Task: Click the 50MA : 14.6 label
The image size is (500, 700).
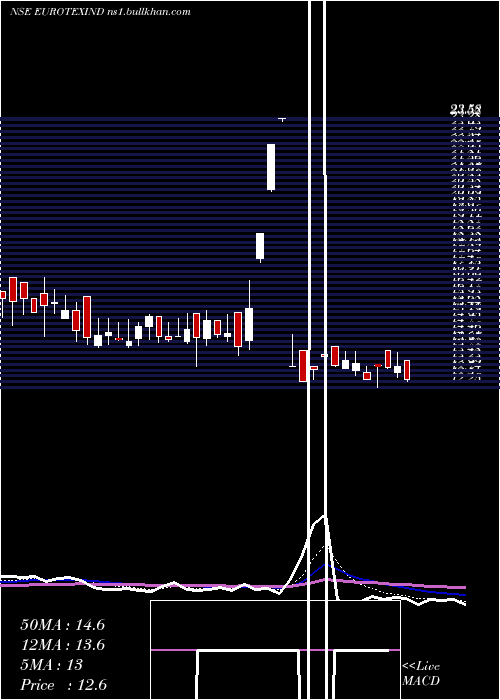Action: [x=62, y=625]
